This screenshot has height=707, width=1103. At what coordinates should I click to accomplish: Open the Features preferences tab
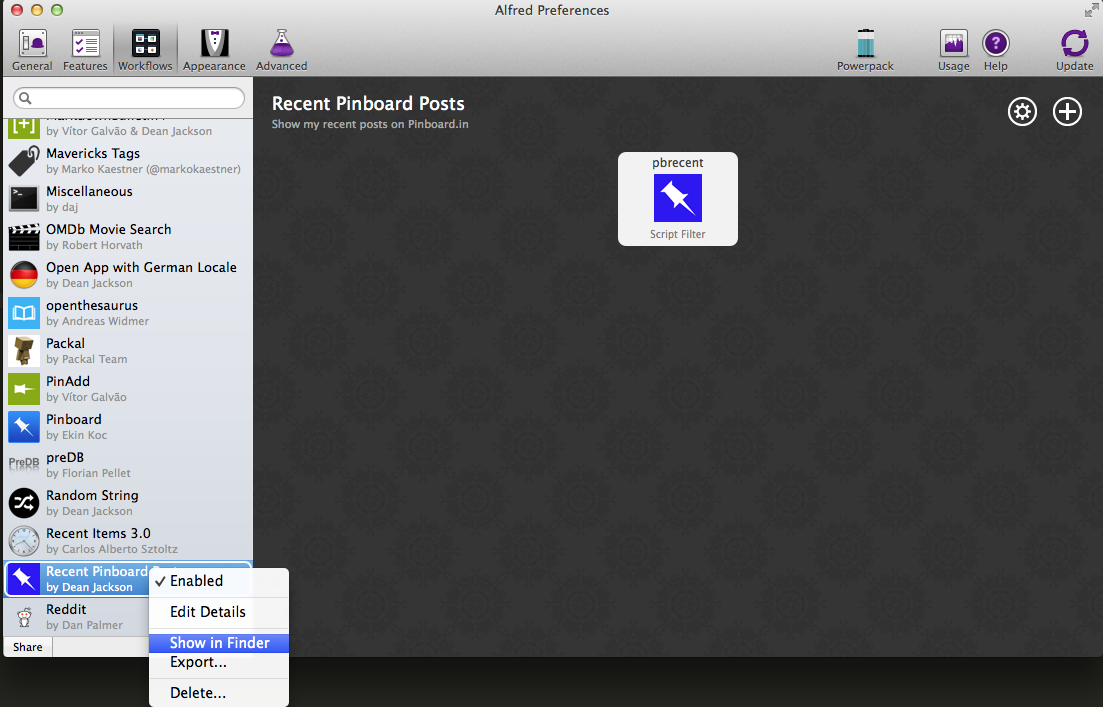[85, 50]
